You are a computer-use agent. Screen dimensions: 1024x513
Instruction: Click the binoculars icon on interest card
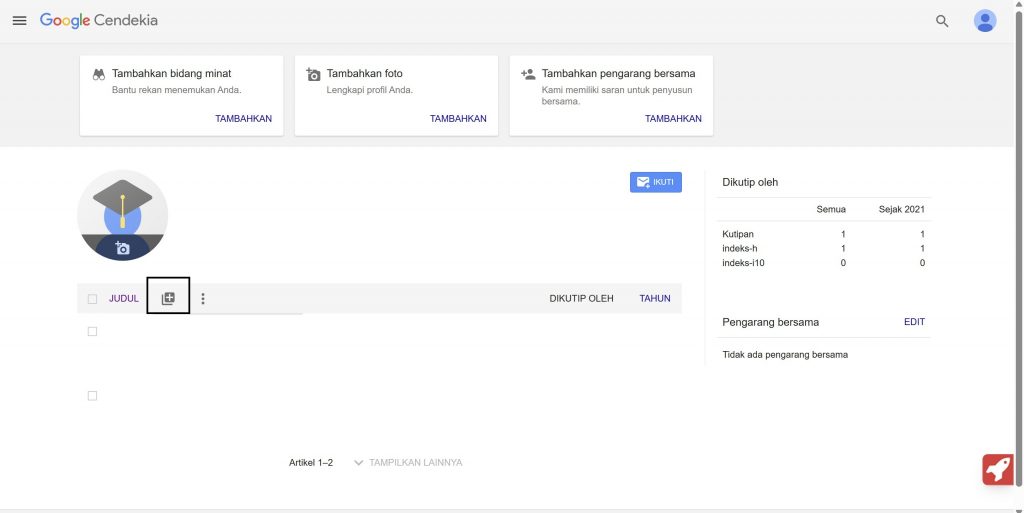pyautogui.click(x=99, y=74)
